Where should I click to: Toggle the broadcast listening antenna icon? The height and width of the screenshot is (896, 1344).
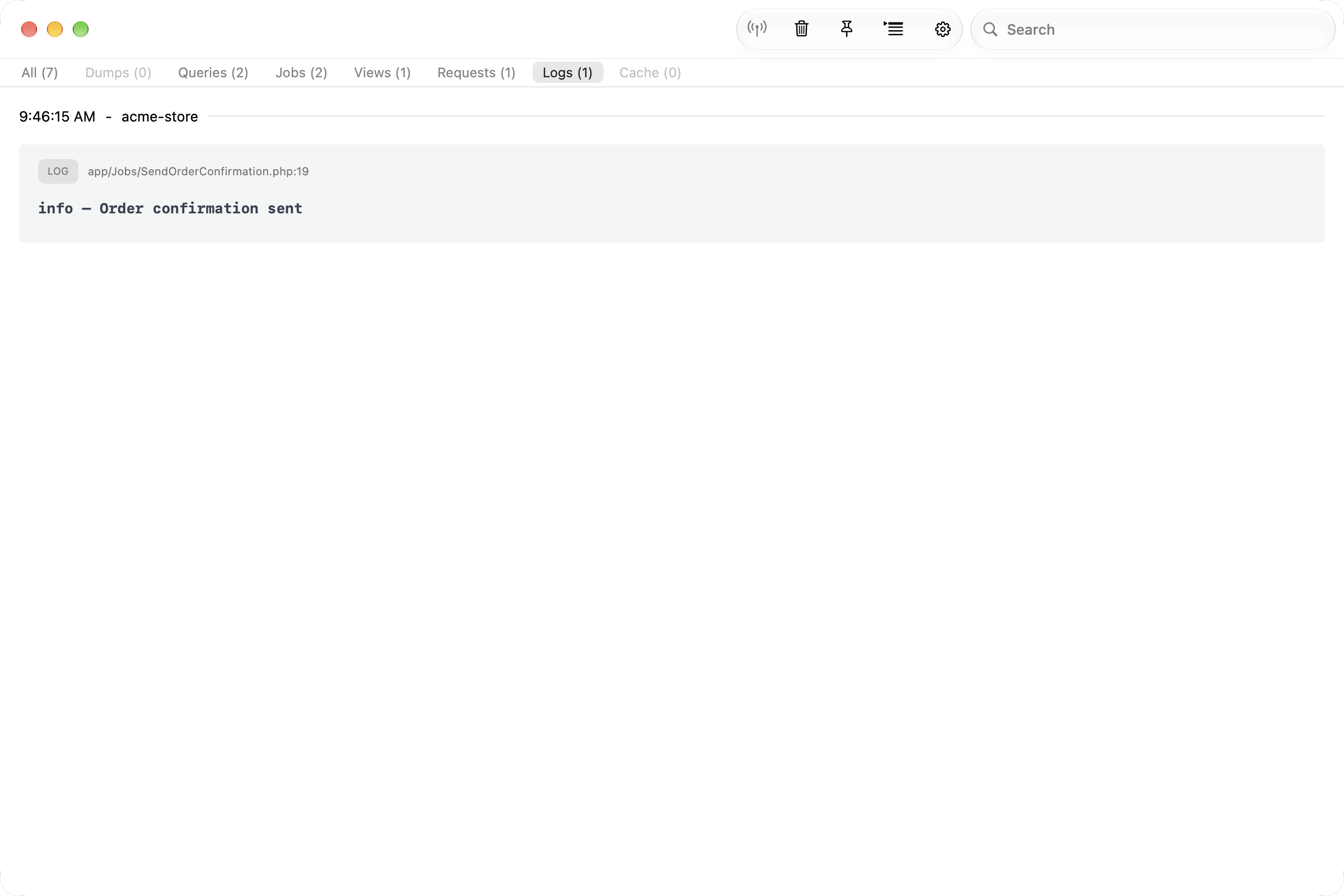[x=757, y=29]
